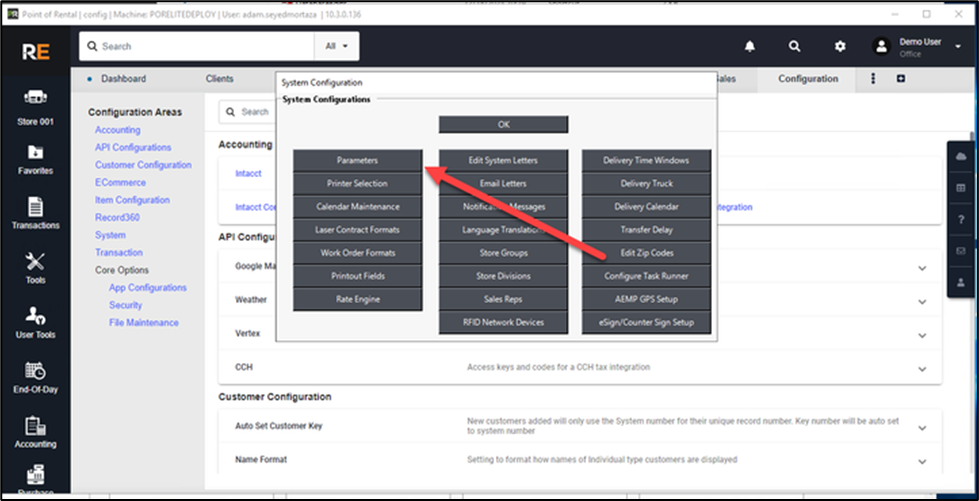Screen dimensions: 979x501
Task: Open the Tools wrench icon
Action: 35,267
